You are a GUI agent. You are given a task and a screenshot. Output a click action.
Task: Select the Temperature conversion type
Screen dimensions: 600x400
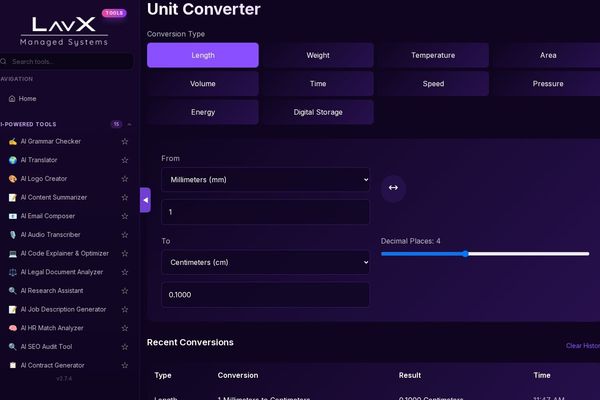coord(433,55)
